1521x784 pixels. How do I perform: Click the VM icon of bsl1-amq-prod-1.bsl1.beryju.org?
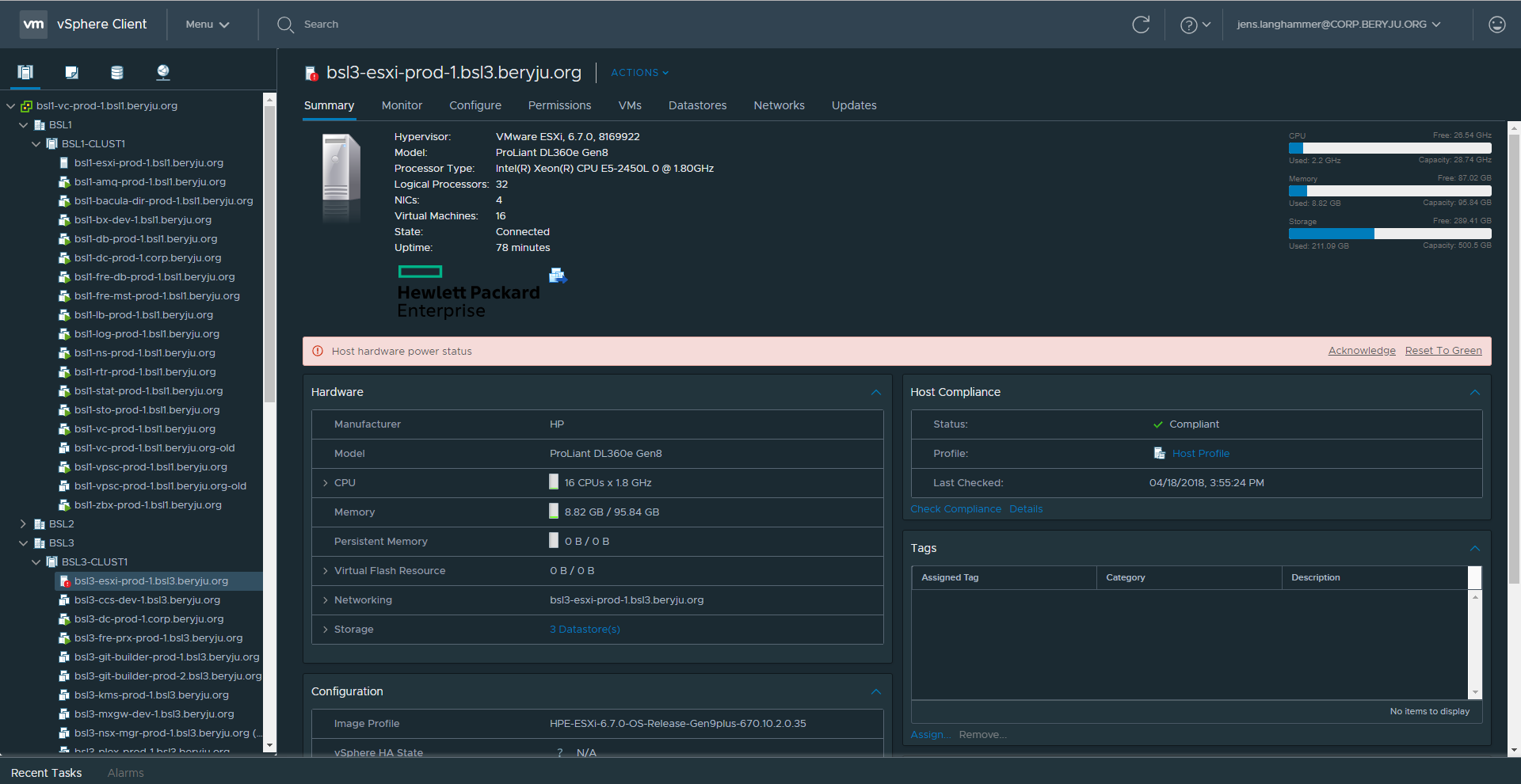(x=64, y=182)
